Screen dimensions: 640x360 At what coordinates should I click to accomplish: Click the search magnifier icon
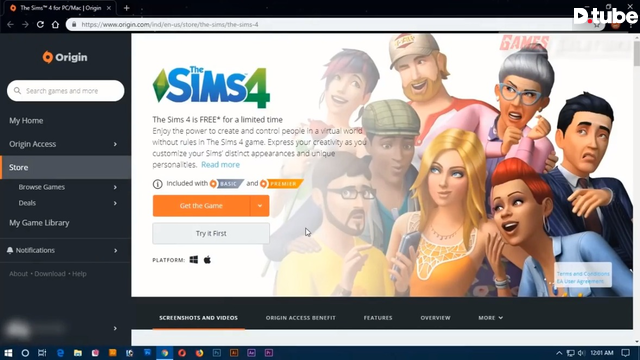(17, 91)
